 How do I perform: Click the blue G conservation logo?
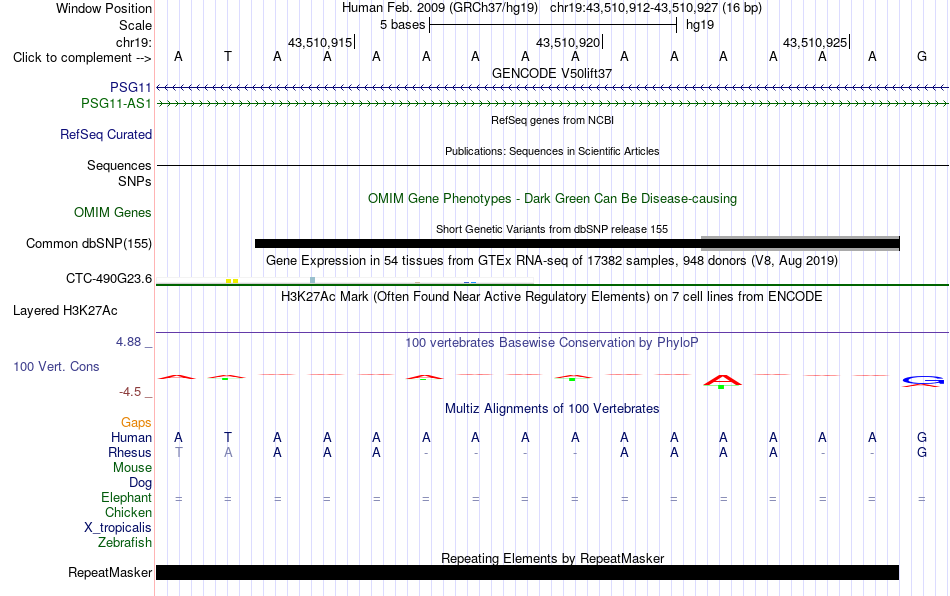coord(923,381)
